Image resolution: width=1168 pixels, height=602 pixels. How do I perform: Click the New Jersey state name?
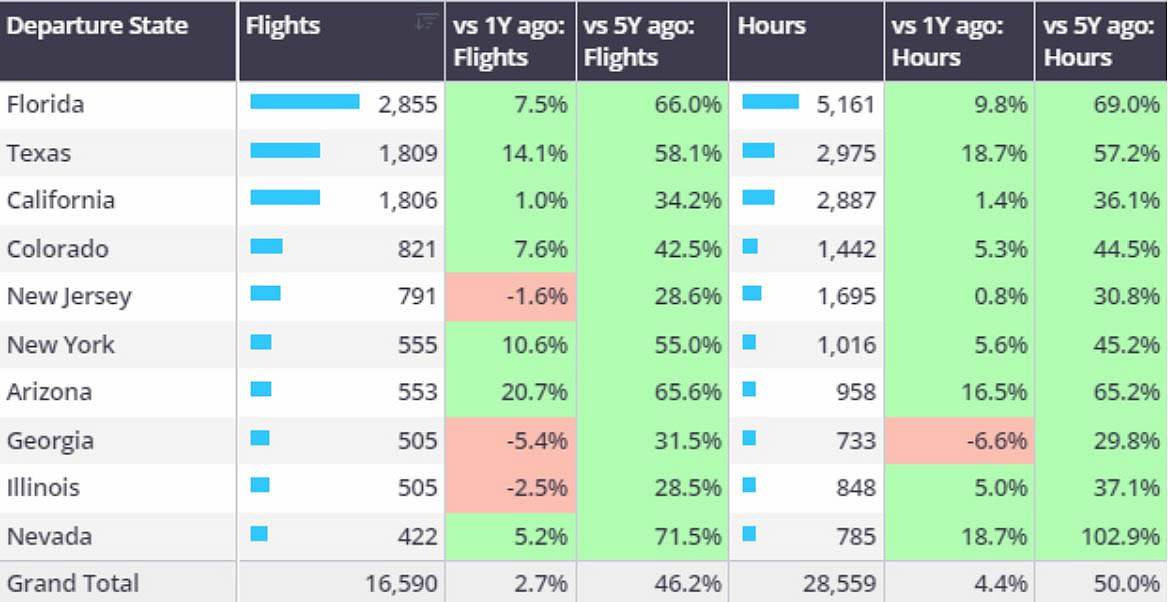[x=69, y=296]
